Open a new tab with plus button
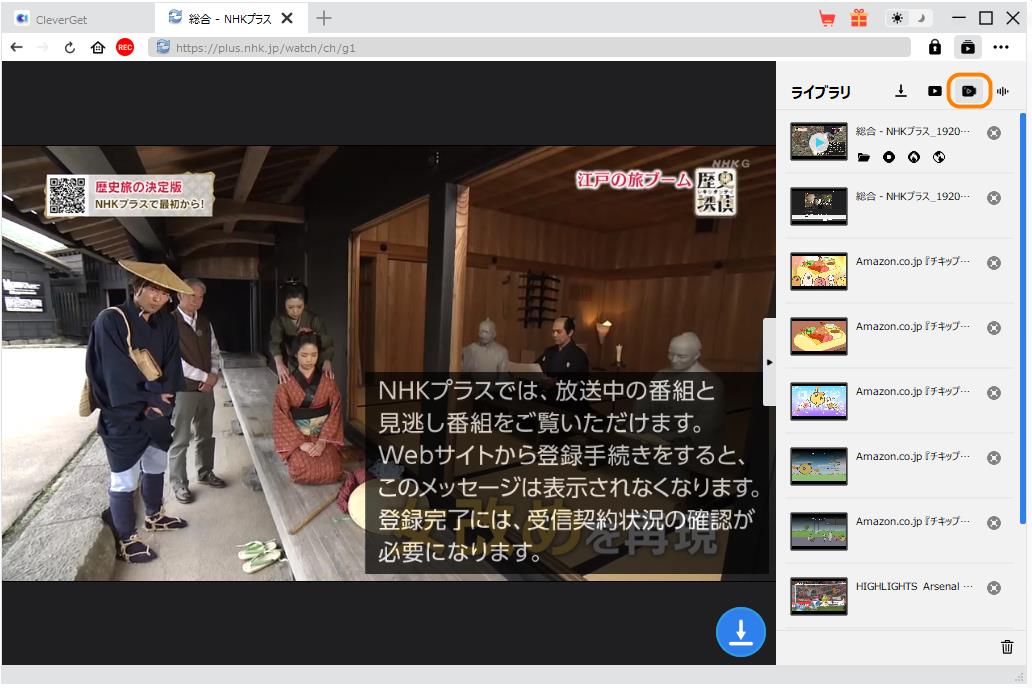 323,18
